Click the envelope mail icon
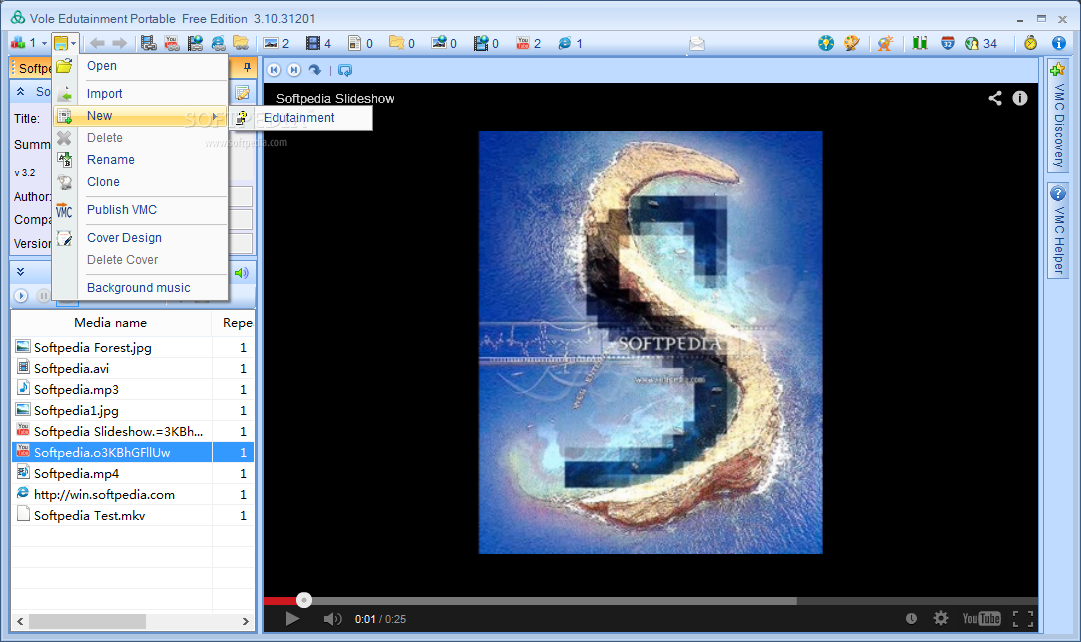Image resolution: width=1081 pixels, height=642 pixels. pyautogui.click(x=697, y=43)
